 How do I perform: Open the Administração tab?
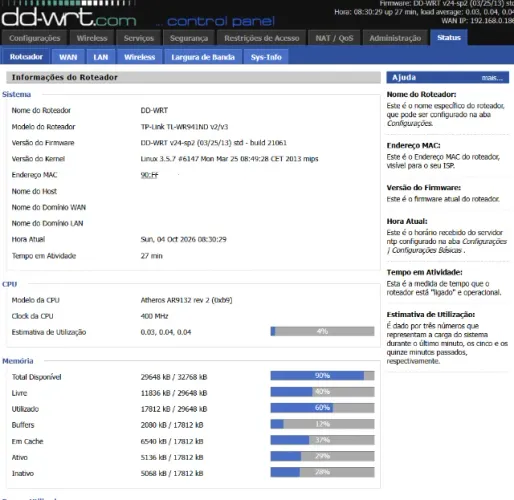(395, 38)
